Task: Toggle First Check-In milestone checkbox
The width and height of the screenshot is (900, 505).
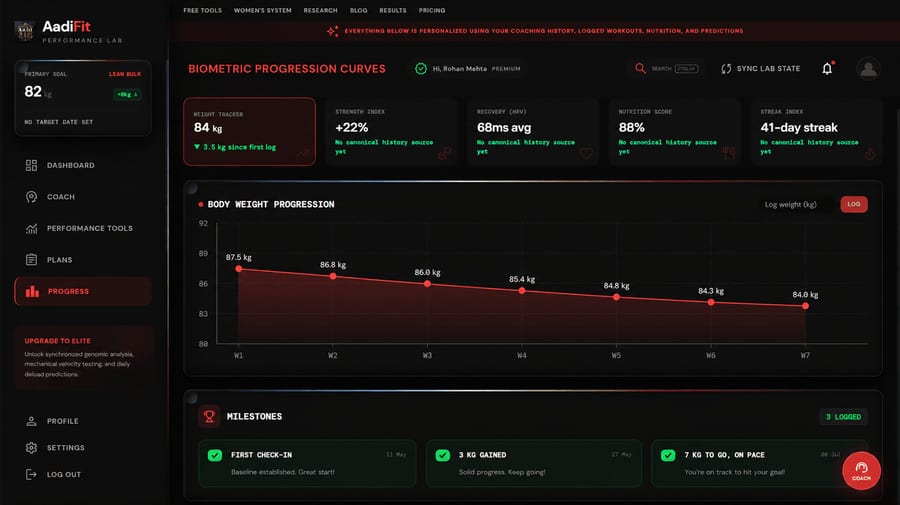Action: click(215, 455)
